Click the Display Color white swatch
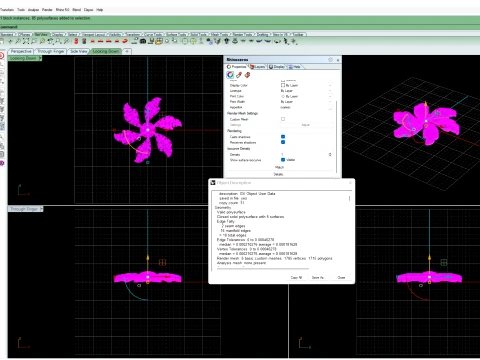 283,85
